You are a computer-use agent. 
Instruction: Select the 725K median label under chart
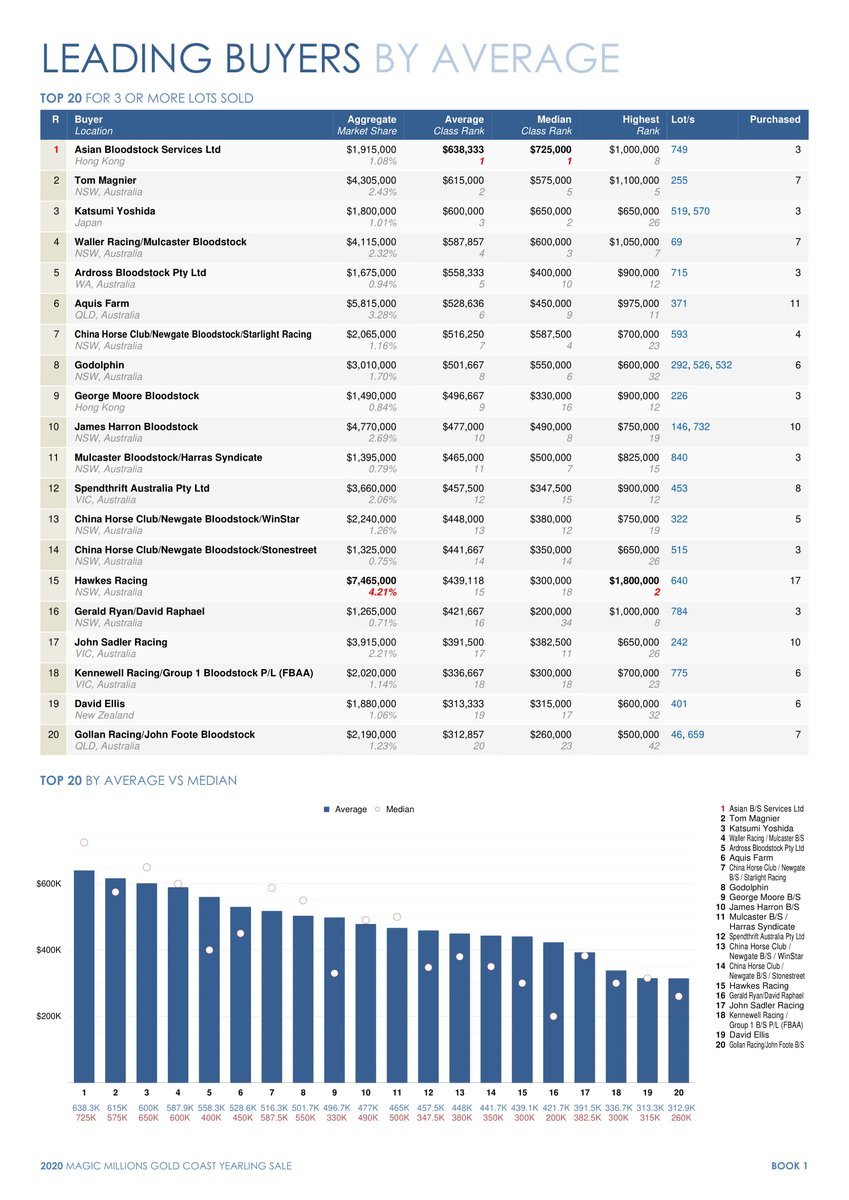point(85,1120)
